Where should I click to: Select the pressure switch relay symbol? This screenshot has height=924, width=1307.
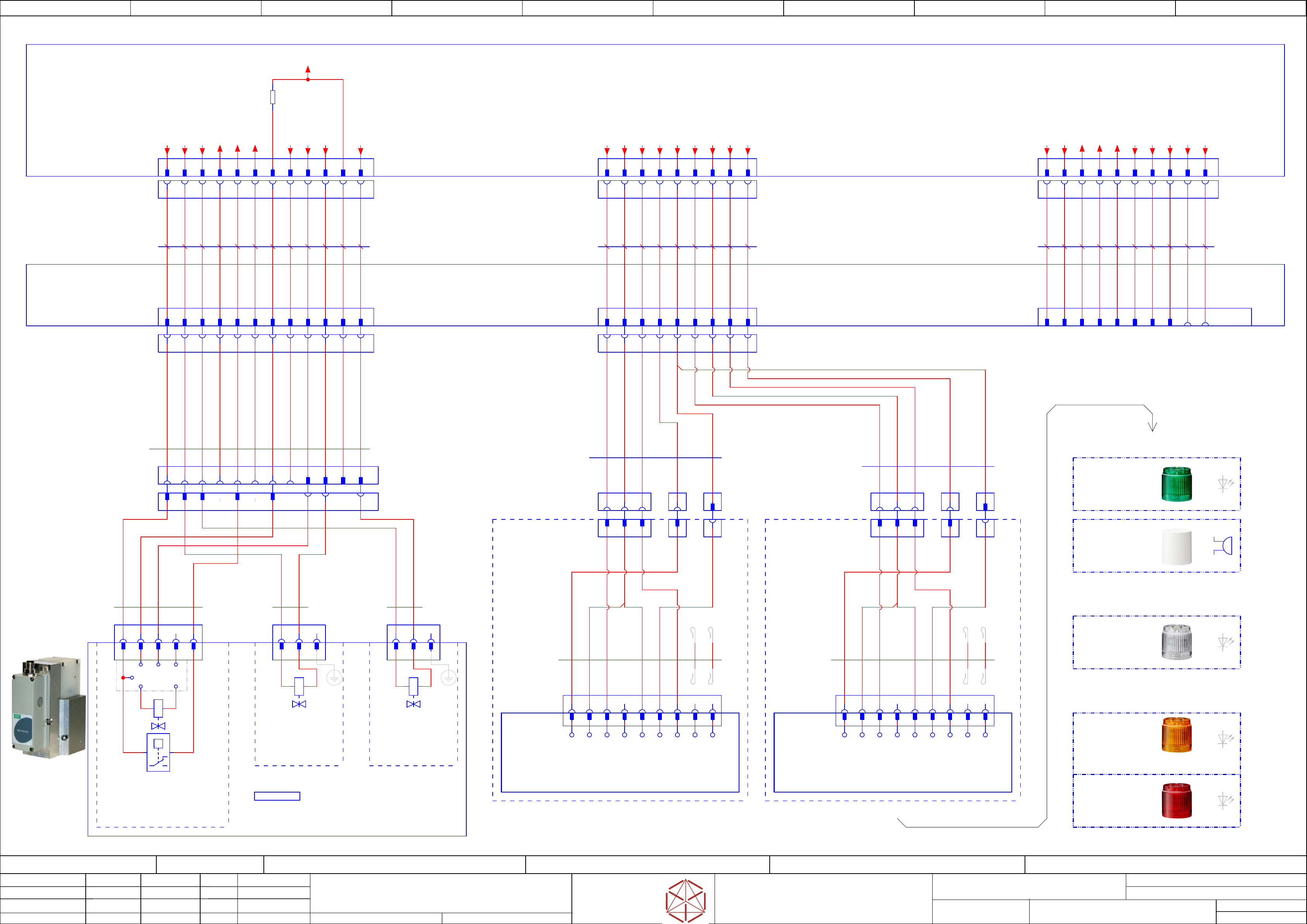tap(158, 753)
